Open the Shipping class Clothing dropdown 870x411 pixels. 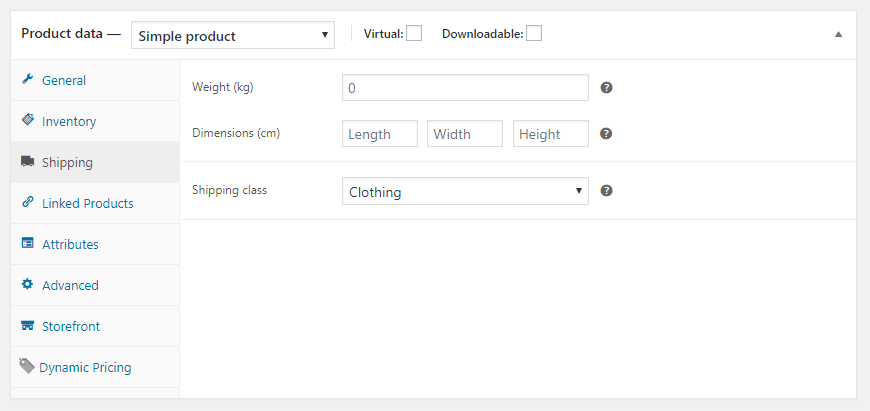(x=465, y=191)
